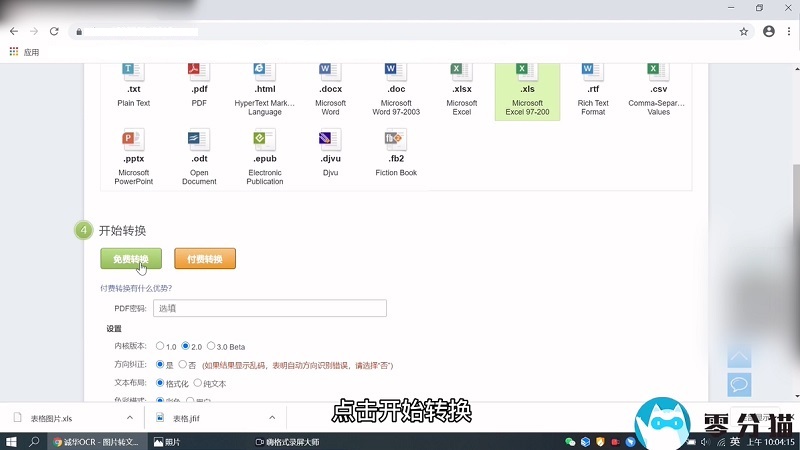This screenshot has width=800, height=450.
Task: Click the PDF密码 input field
Action: point(269,309)
